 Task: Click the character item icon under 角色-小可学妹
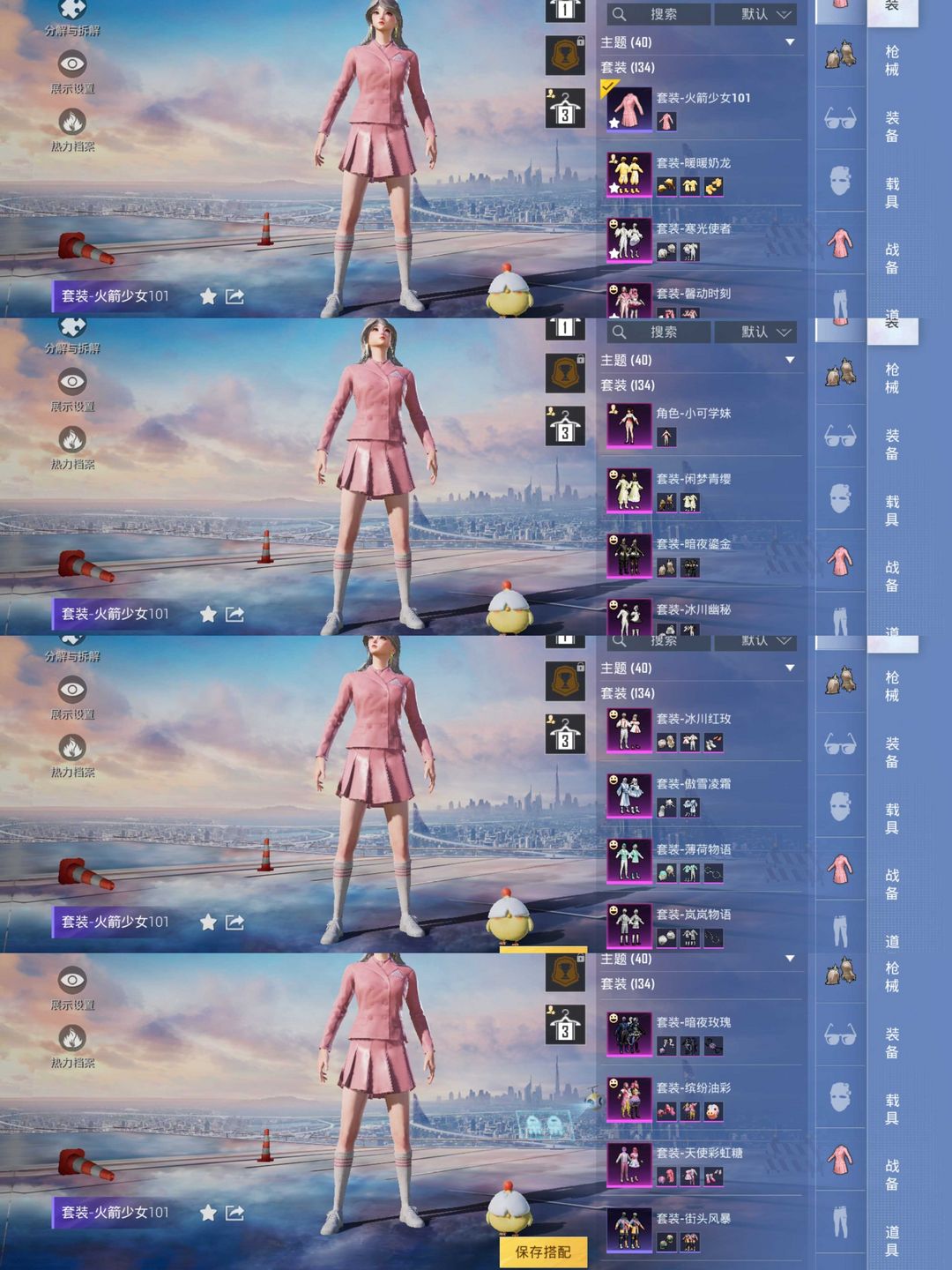[x=666, y=437]
